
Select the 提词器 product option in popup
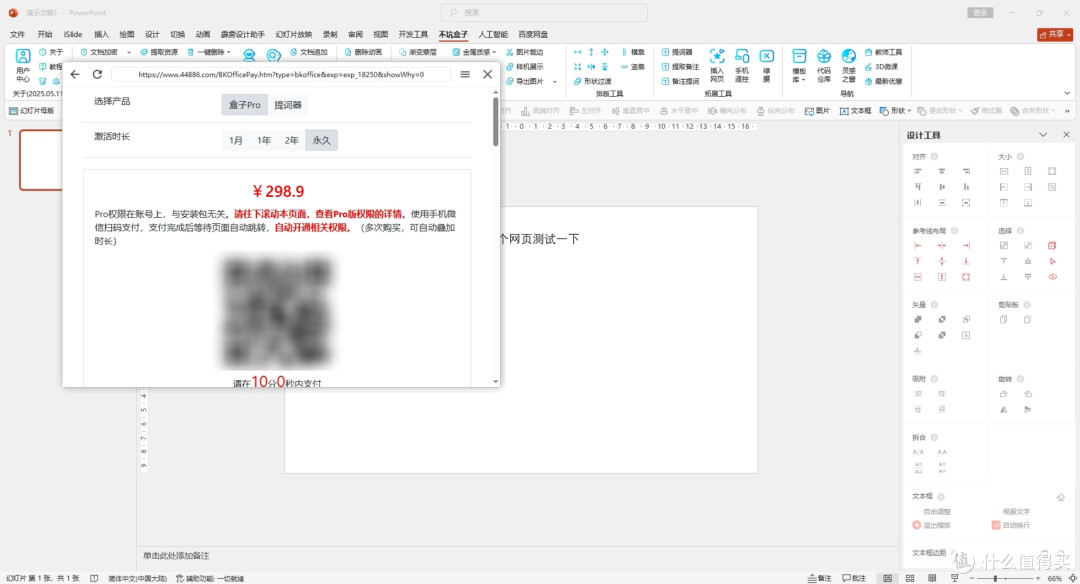[288, 105]
